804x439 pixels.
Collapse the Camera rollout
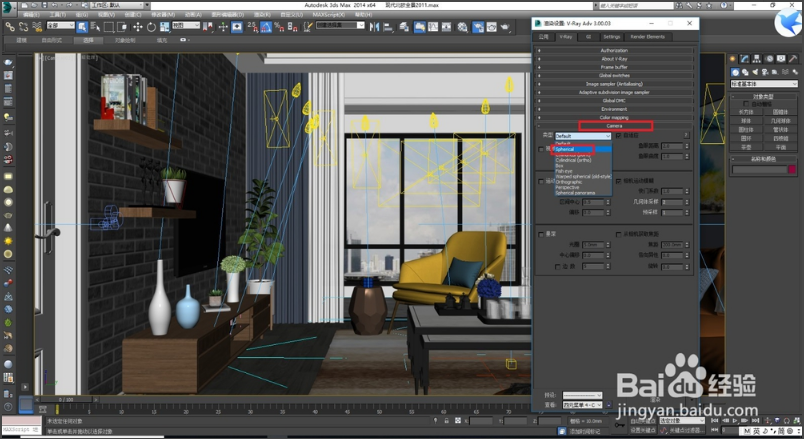pos(614,126)
